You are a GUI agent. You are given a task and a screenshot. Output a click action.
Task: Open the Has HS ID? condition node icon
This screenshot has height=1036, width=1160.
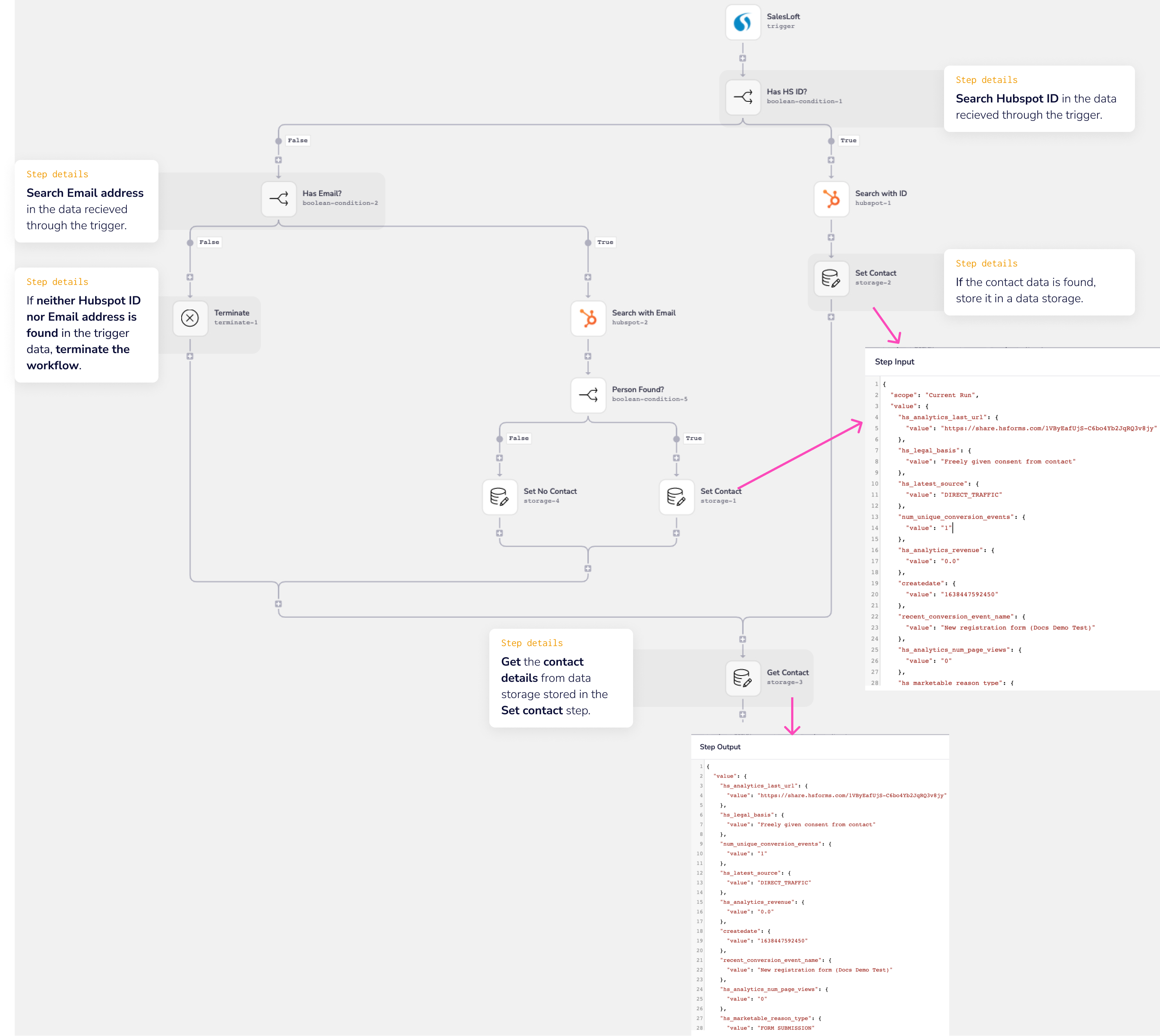[743, 97]
